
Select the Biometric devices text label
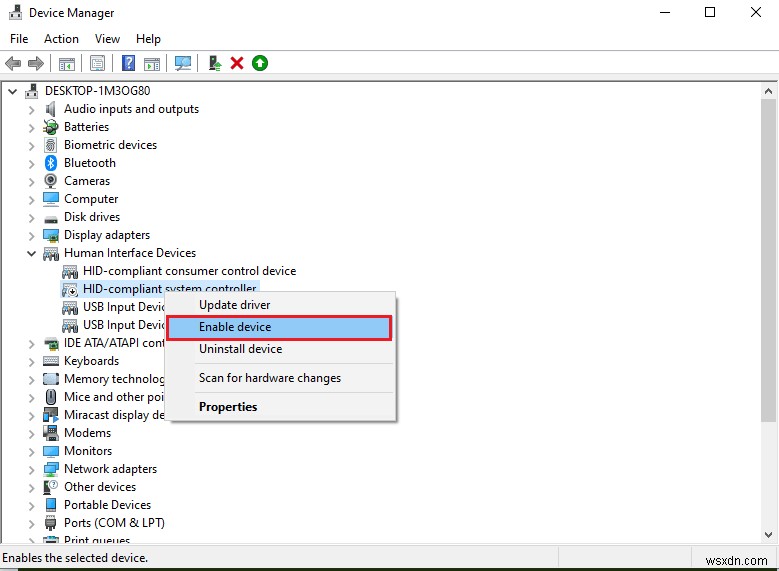tap(110, 145)
